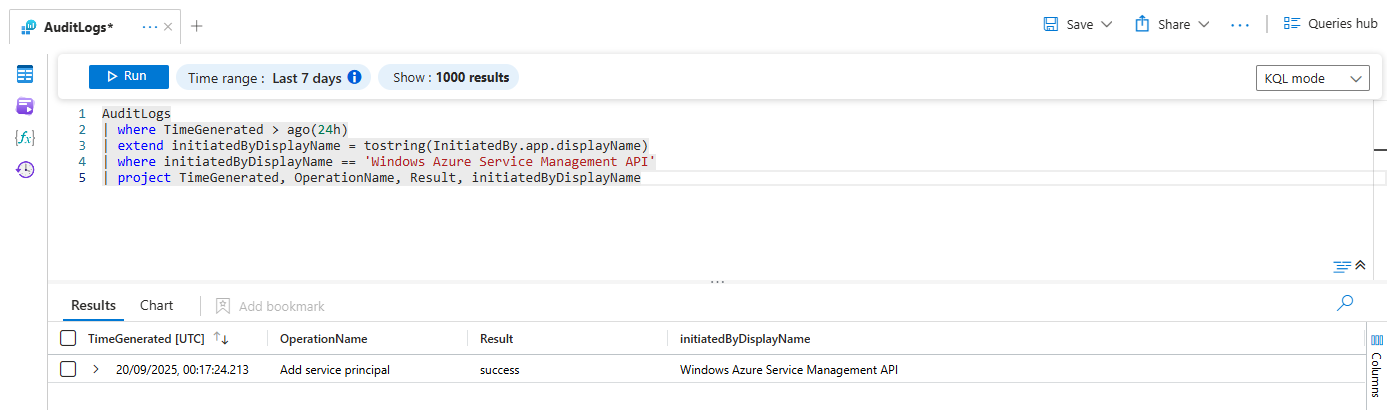Open the Functions fx sidebar icon
This screenshot has height=410, width=1399.
tap(25, 138)
